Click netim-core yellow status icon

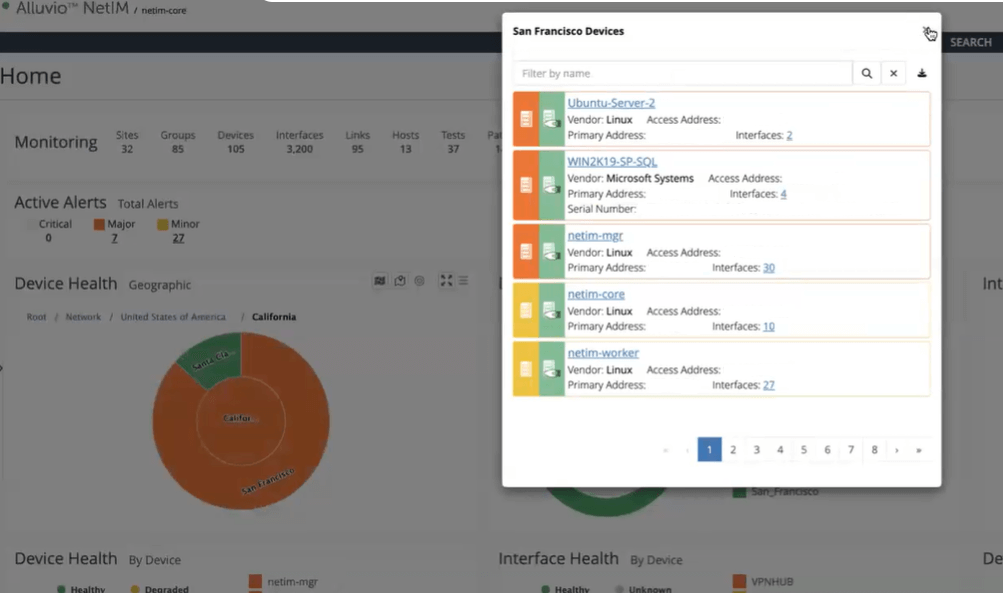click(526, 310)
